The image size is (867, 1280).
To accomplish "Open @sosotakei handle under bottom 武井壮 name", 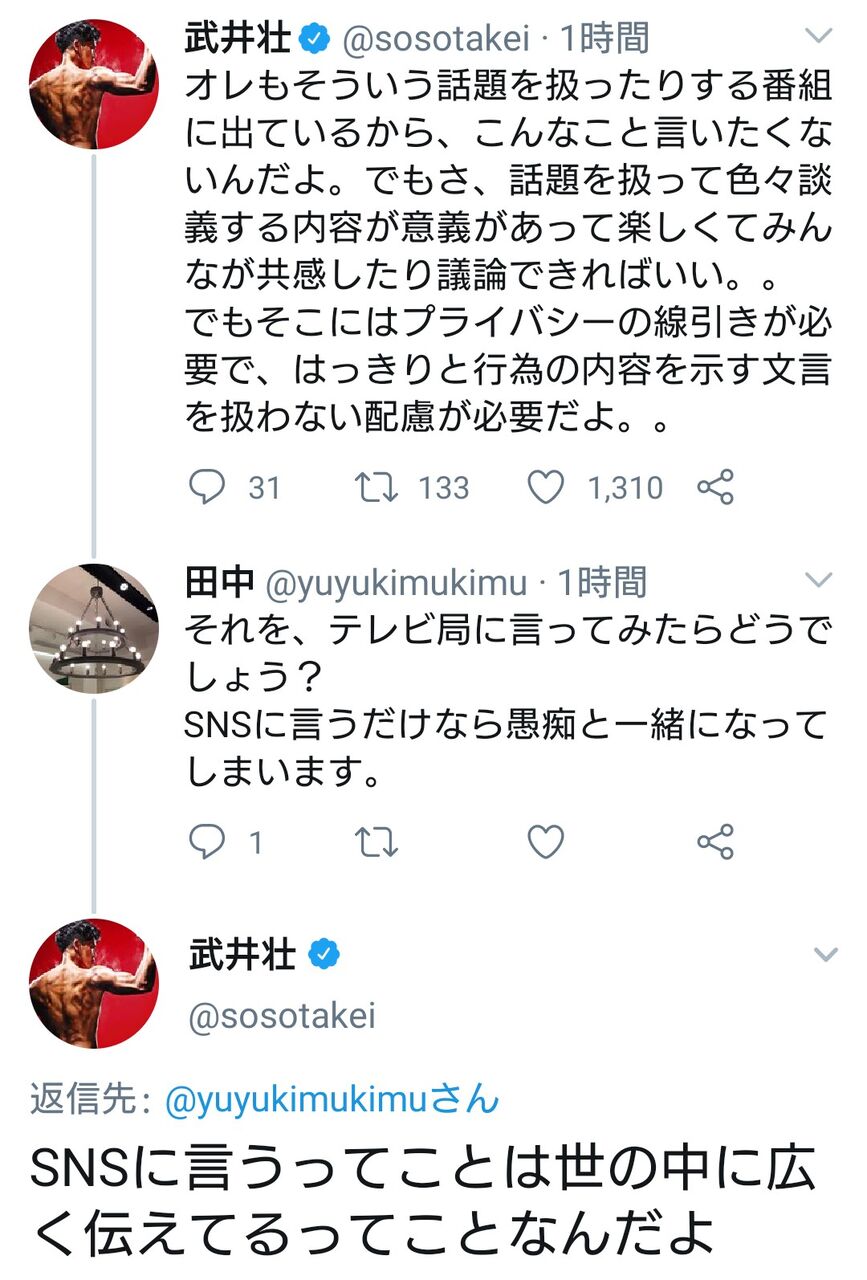I will 282,1016.
